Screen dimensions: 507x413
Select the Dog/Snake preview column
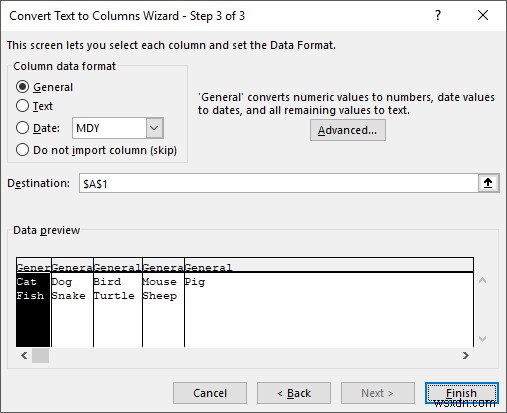(x=72, y=303)
